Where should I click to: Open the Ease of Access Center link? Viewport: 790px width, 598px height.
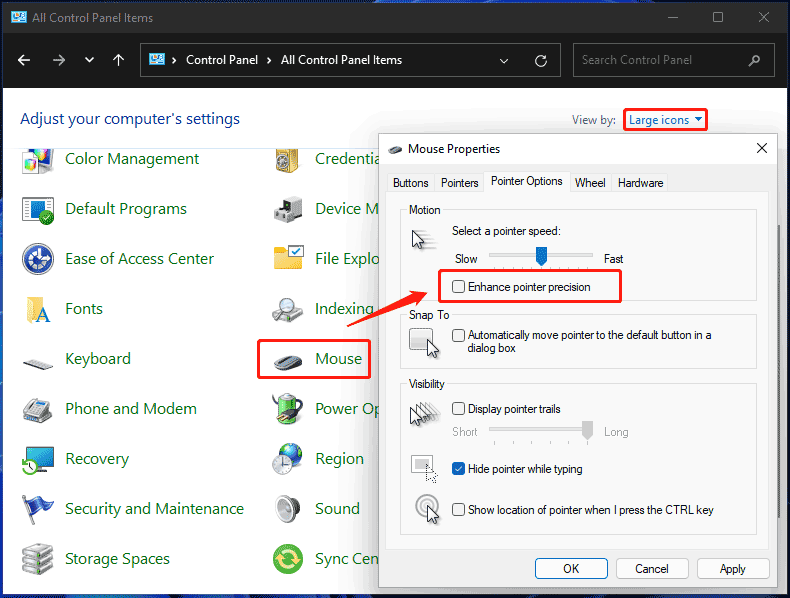pos(140,258)
